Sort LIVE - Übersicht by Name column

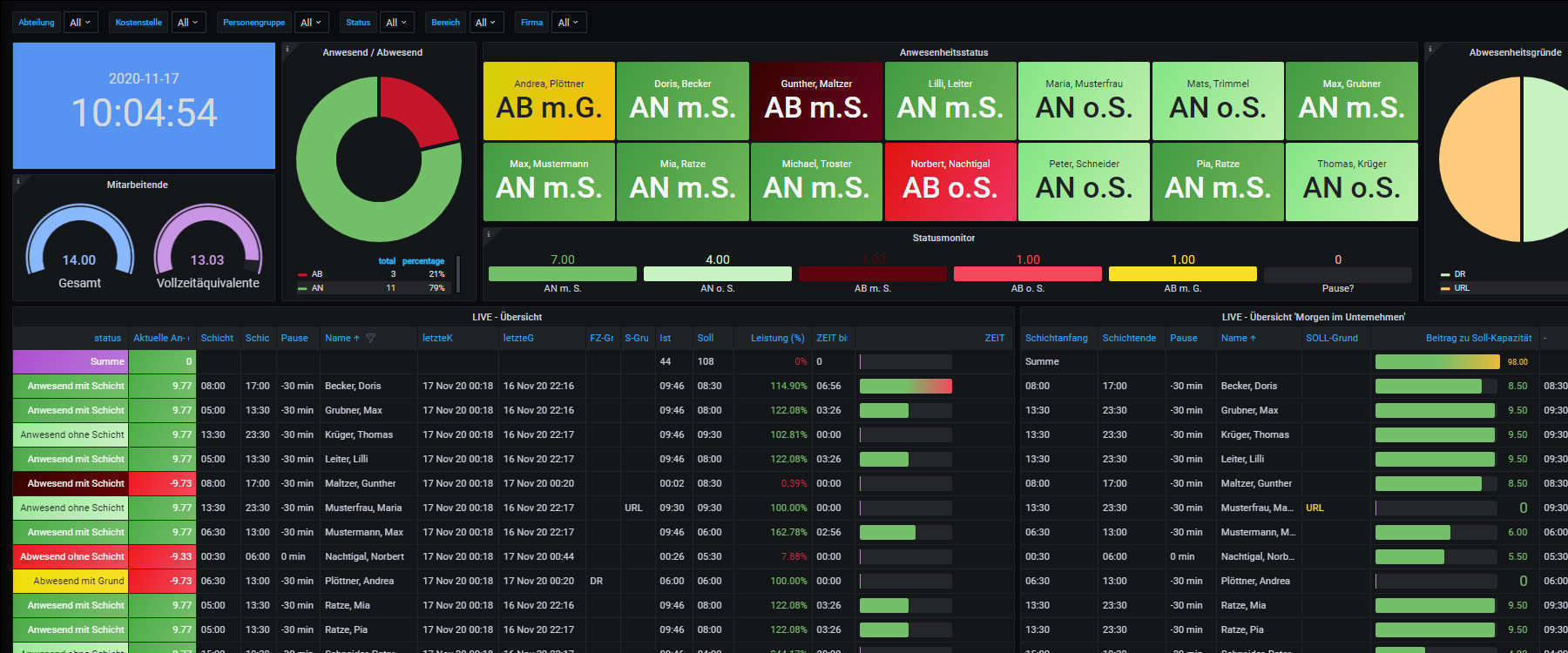pos(341,338)
